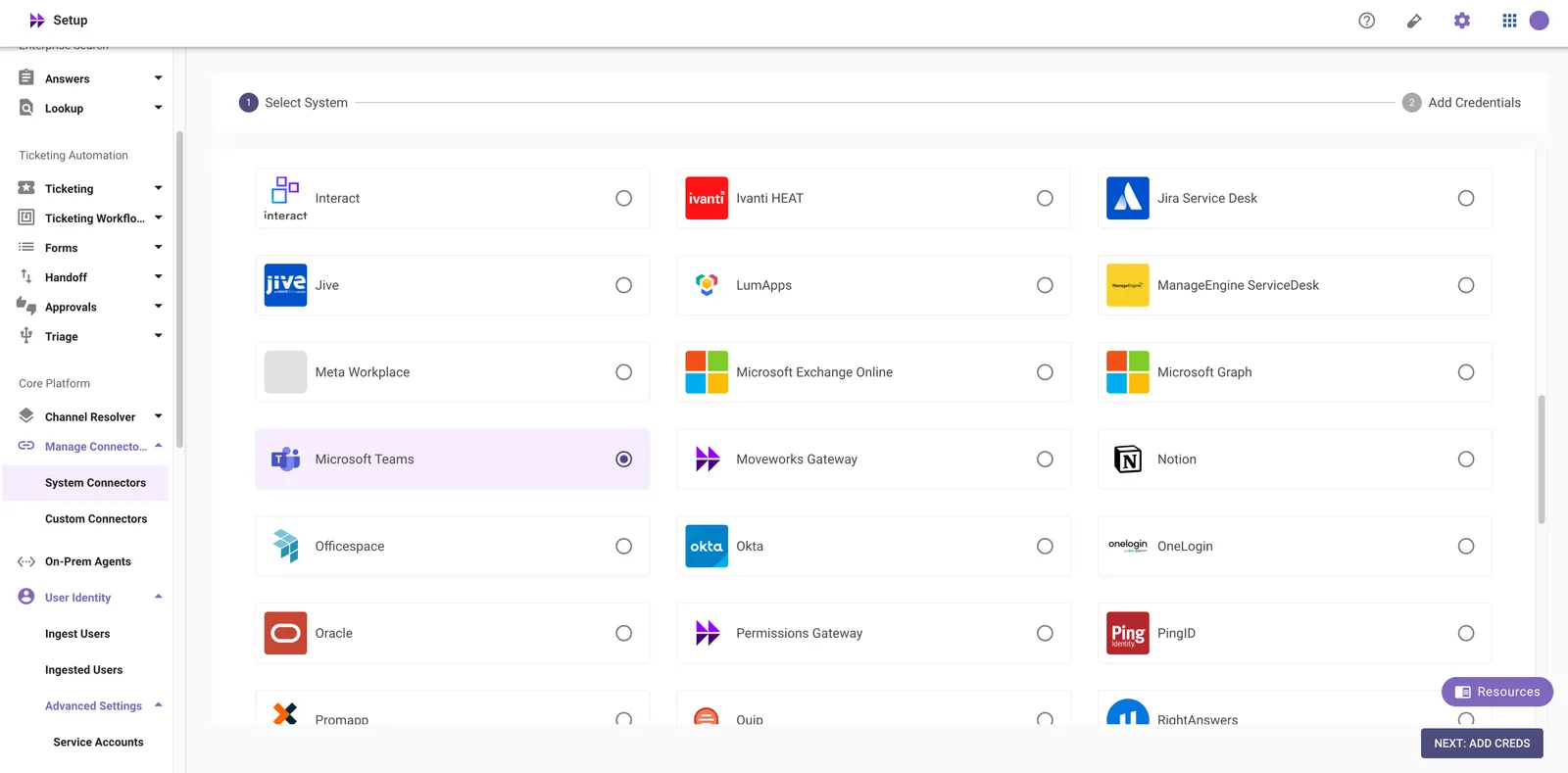Choose the OneLogin radio button
Screen dimensions: 1568x773
(1466, 547)
